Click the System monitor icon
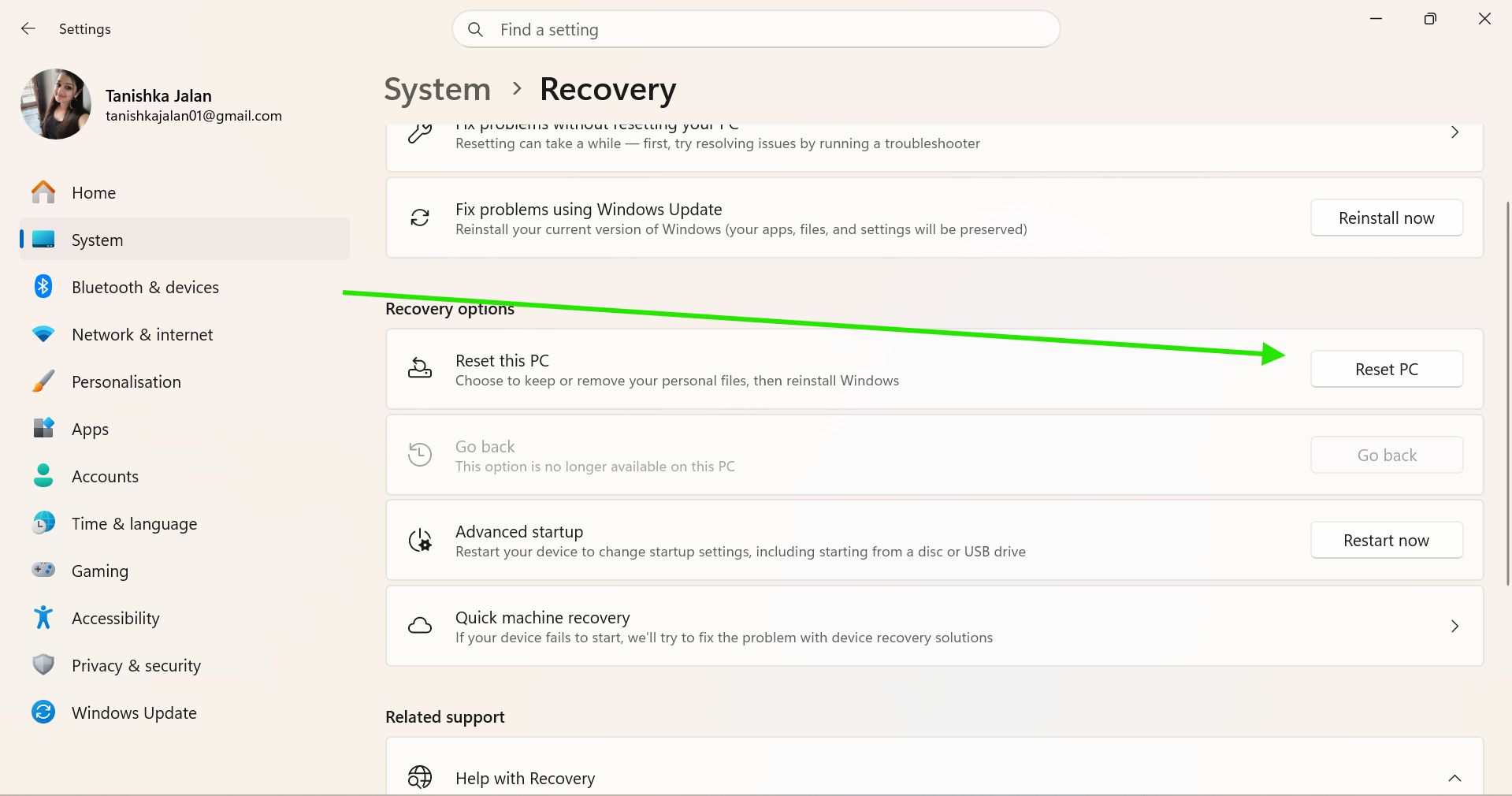The height and width of the screenshot is (796, 1512). tap(43, 240)
